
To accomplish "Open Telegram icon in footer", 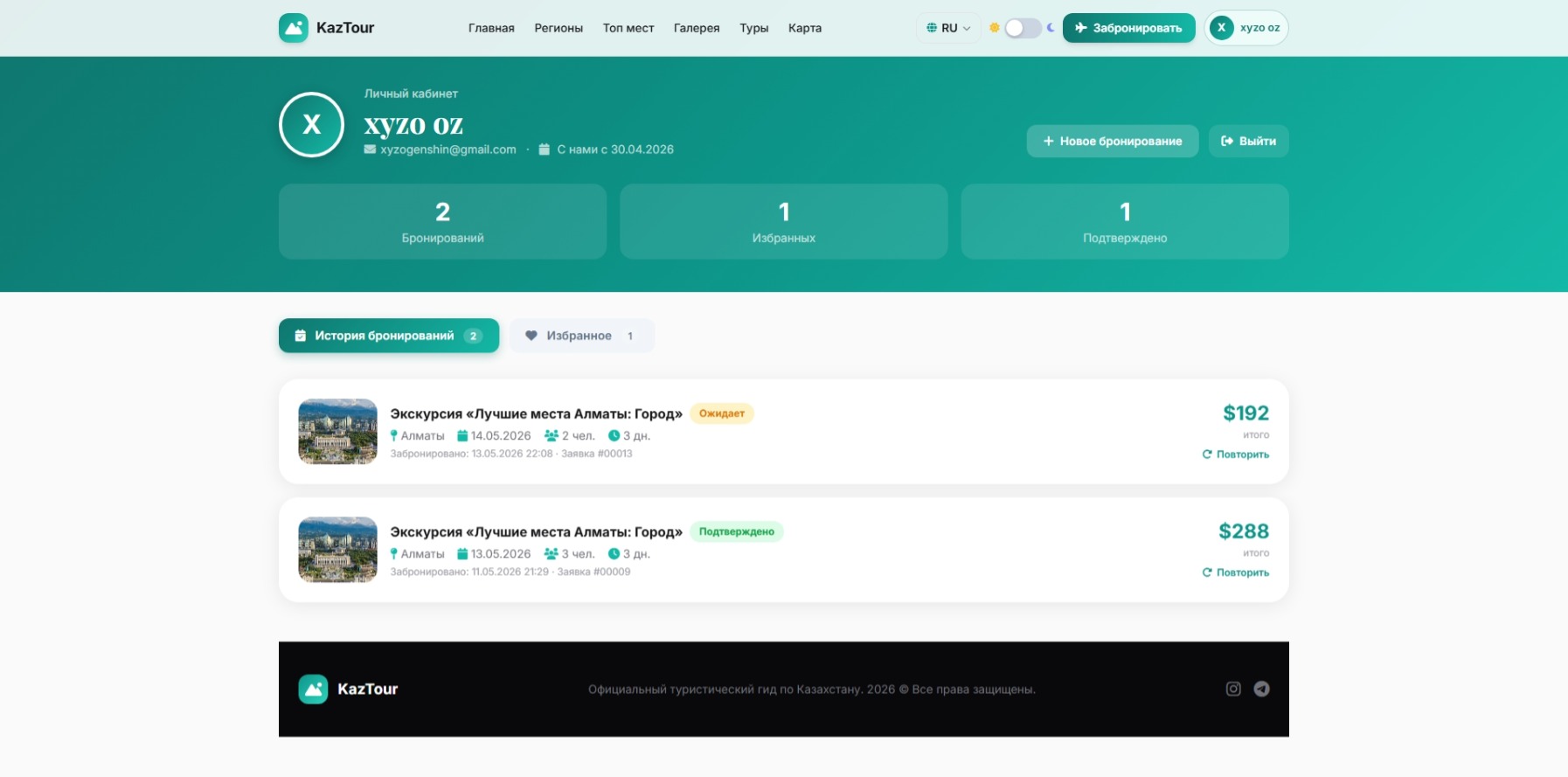I will [1261, 689].
